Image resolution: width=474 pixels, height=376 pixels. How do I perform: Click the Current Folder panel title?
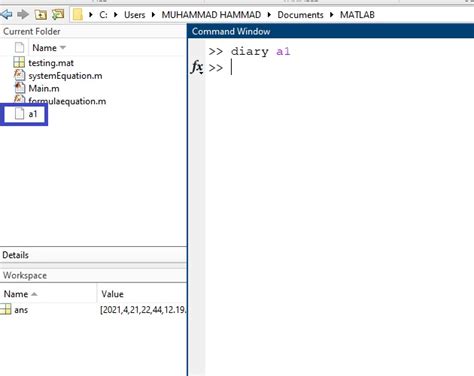(32, 31)
